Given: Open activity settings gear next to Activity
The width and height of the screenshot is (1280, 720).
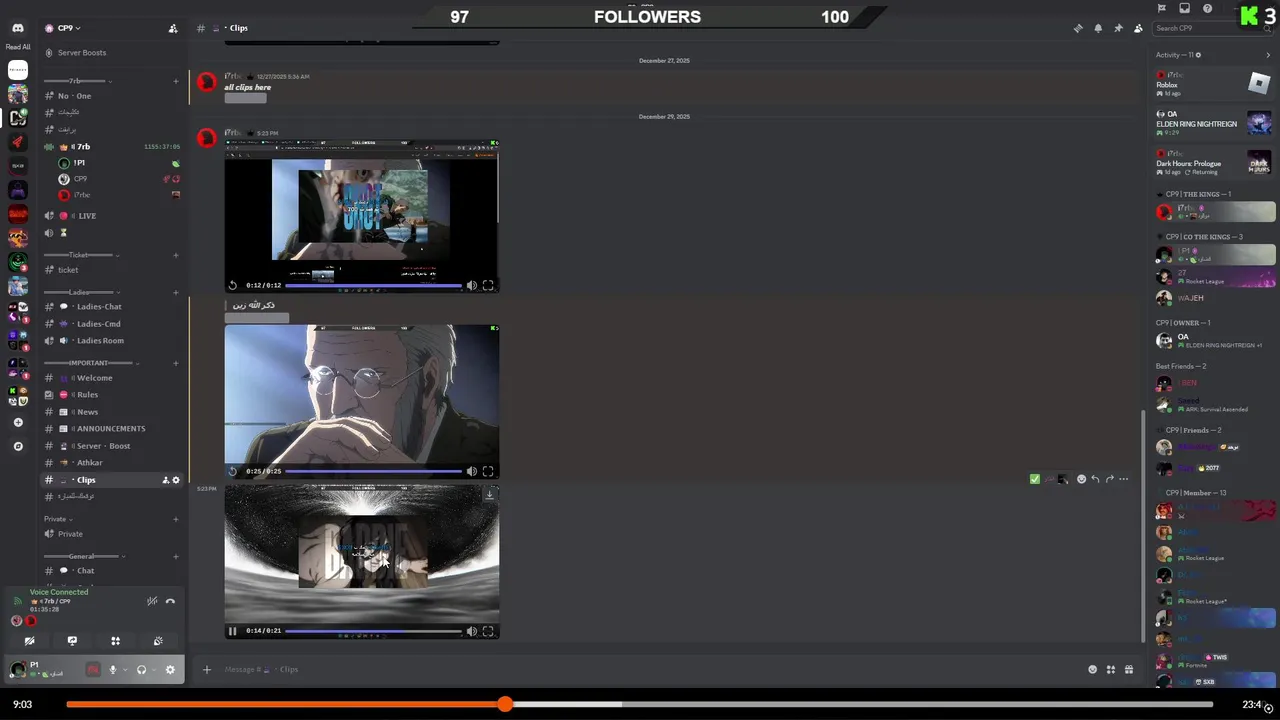Looking at the screenshot, I should 1199,55.
